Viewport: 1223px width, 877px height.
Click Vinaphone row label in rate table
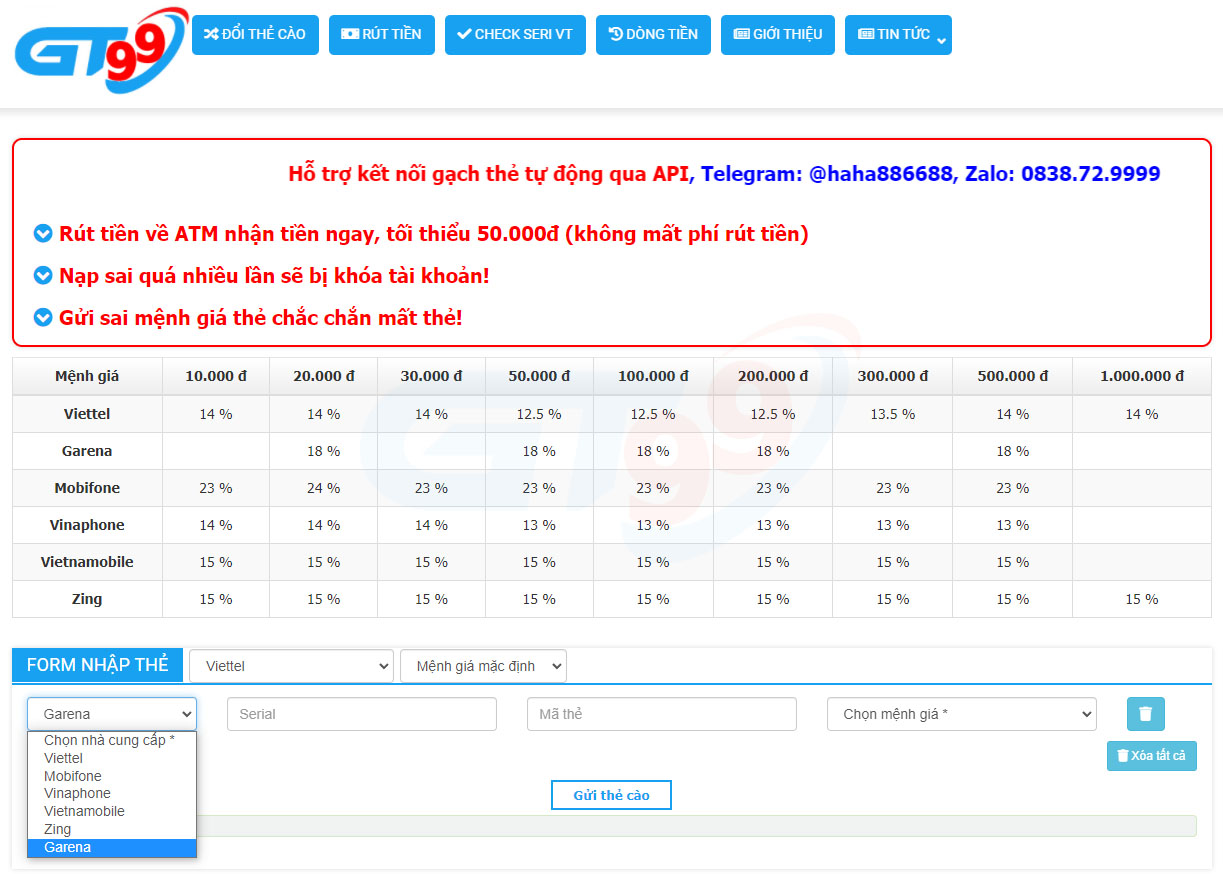point(87,525)
